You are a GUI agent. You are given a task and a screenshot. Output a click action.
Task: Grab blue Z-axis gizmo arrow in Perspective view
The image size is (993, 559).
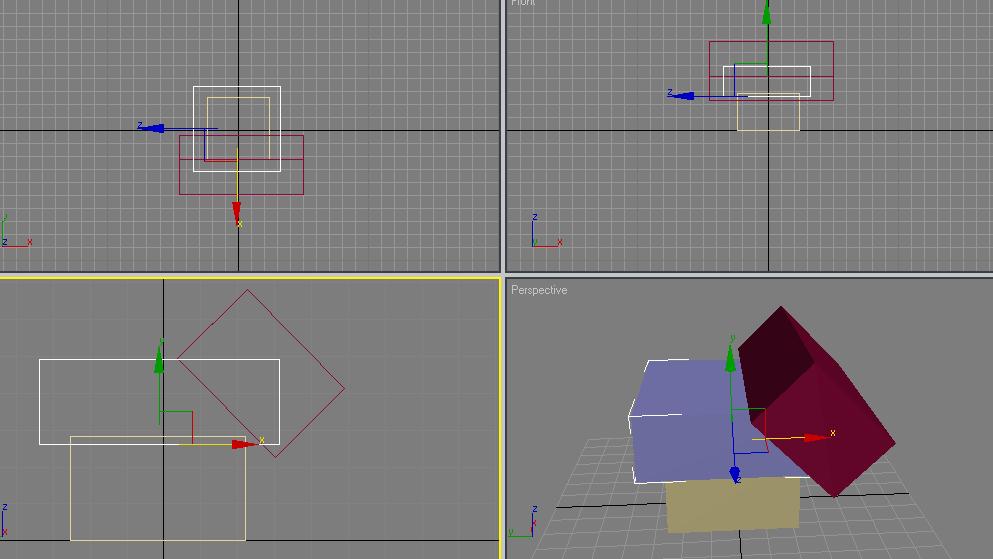735,473
